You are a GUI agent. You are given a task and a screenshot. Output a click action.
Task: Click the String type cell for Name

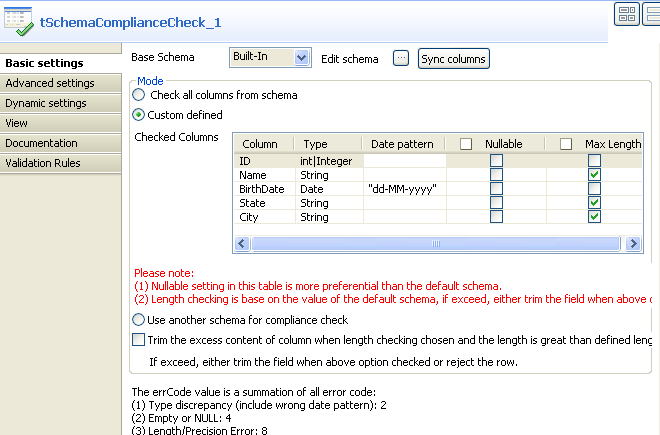pyautogui.click(x=329, y=175)
